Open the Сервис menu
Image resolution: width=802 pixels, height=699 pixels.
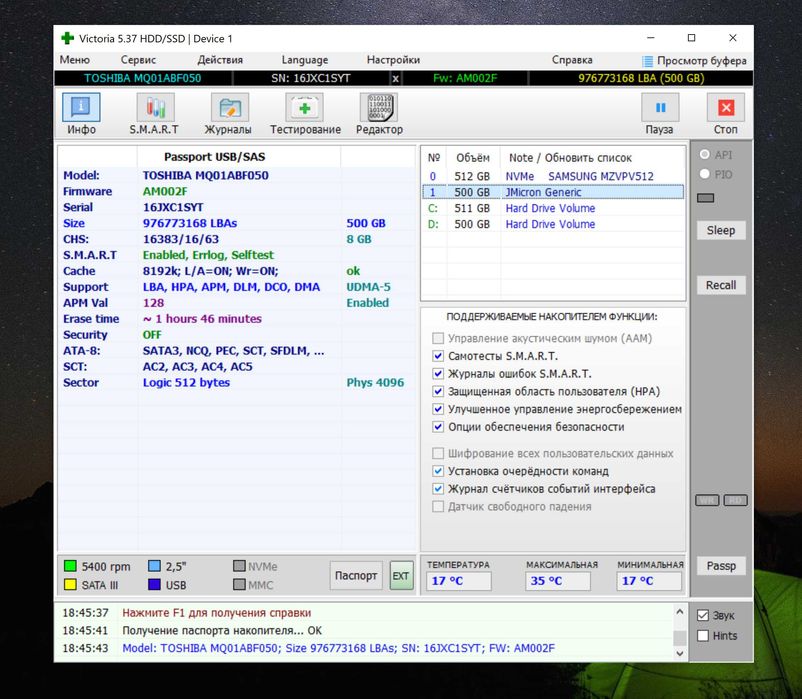coord(138,60)
